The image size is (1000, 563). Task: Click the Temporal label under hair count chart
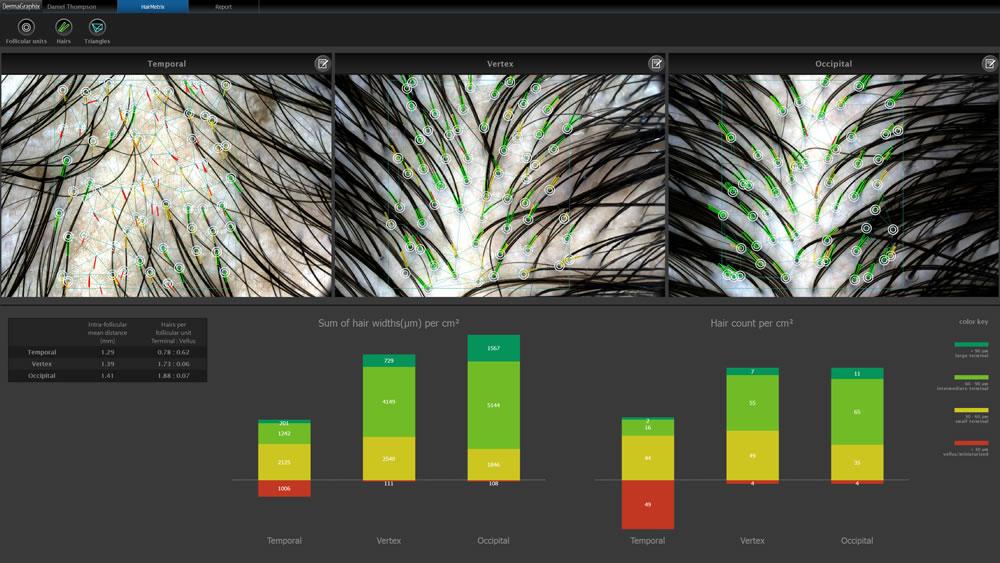pos(647,540)
